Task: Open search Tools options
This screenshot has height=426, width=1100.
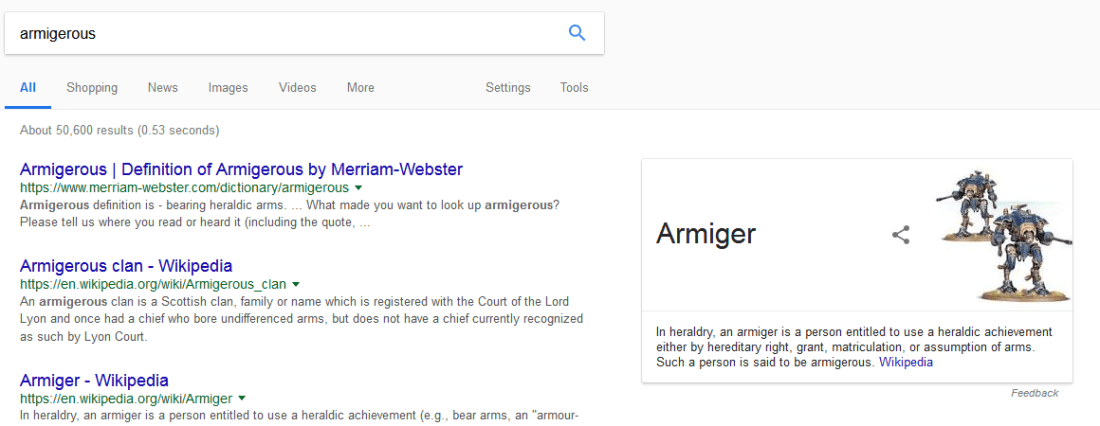Action: coord(574,88)
